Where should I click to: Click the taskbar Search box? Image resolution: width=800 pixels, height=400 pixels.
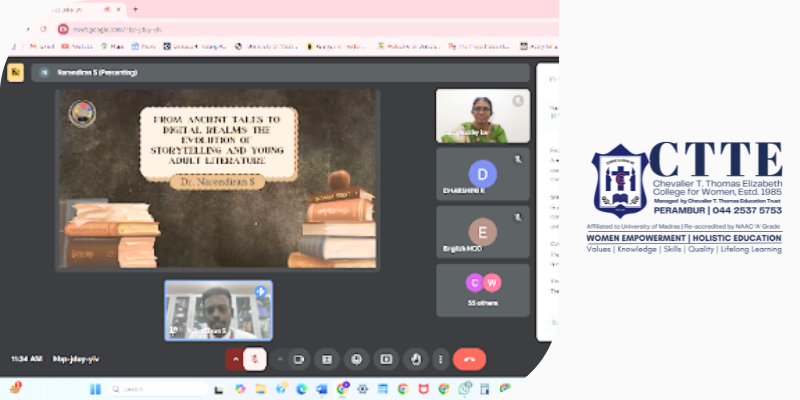click(x=157, y=389)
